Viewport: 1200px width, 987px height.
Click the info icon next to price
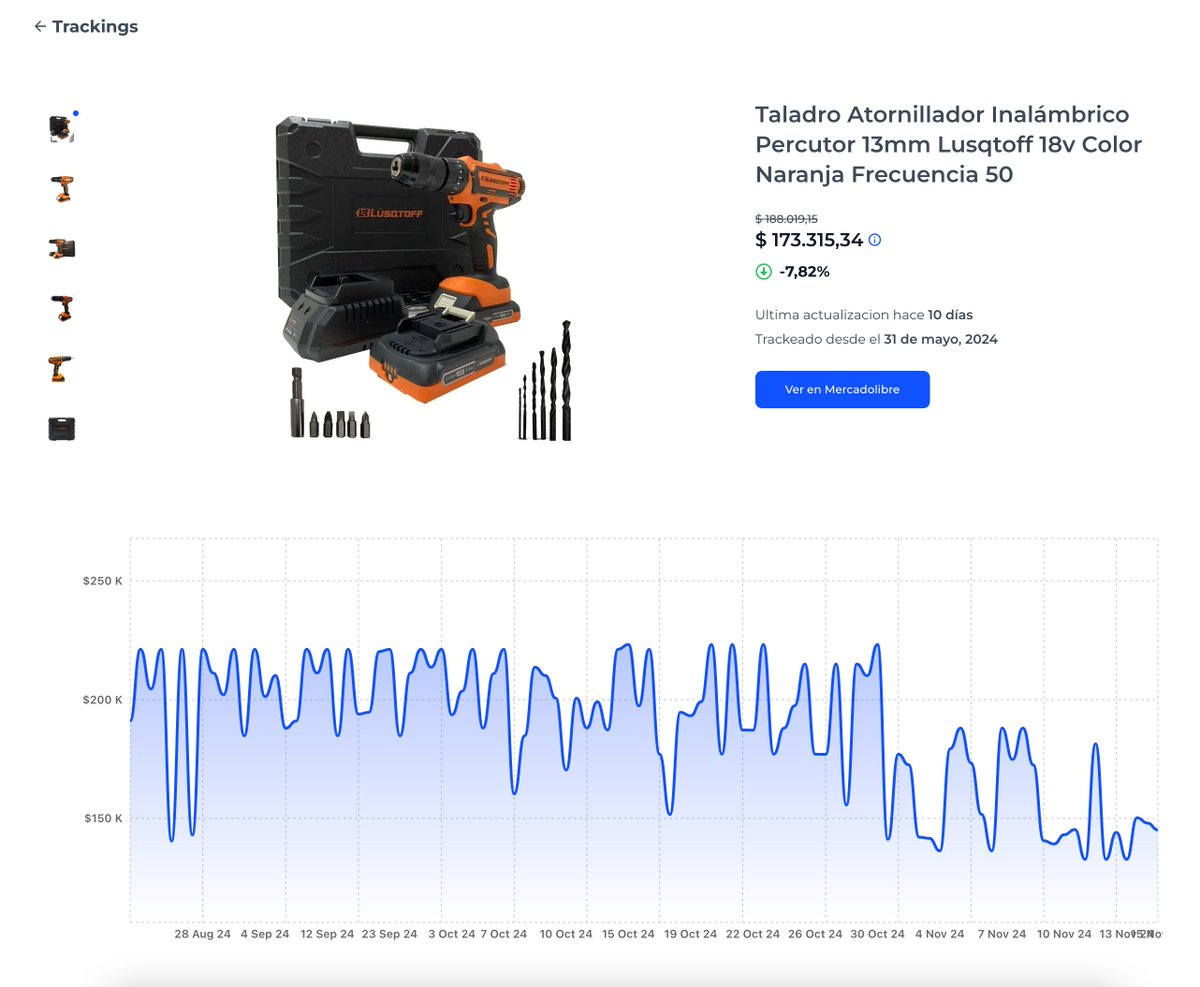tap(875, 240)
